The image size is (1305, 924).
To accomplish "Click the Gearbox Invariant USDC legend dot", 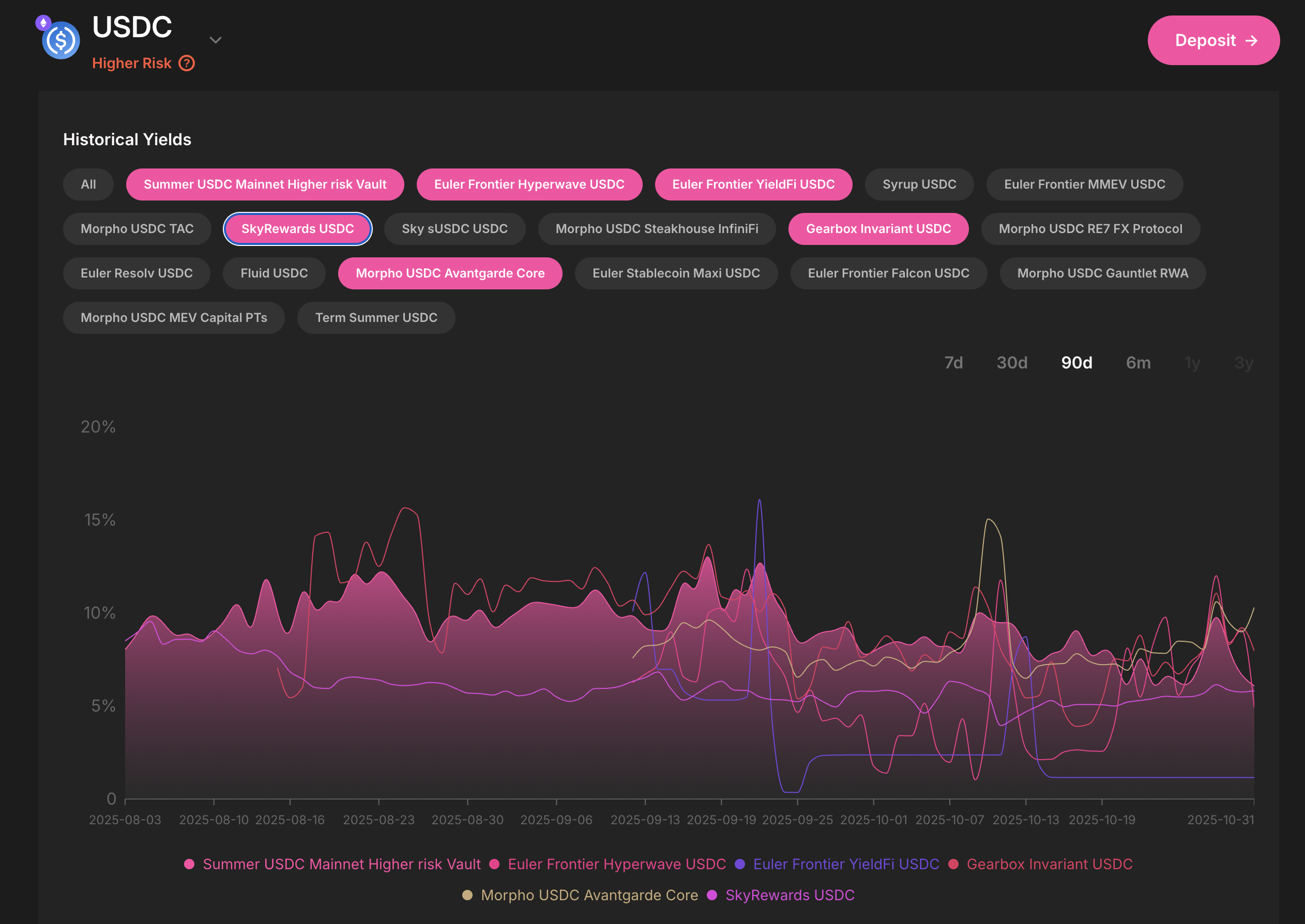I will pyautogui.click(x=953, y=864).
